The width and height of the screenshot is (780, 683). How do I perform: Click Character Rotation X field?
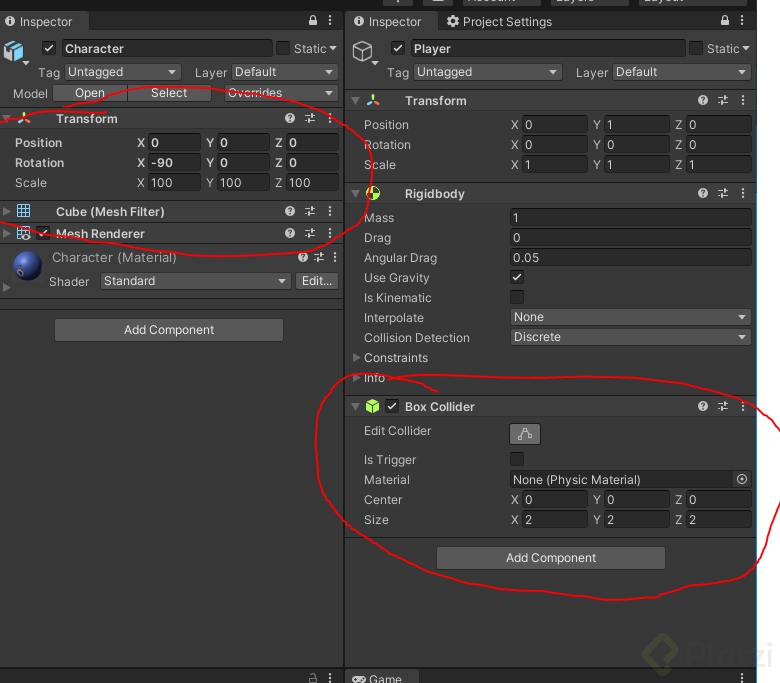174,163
